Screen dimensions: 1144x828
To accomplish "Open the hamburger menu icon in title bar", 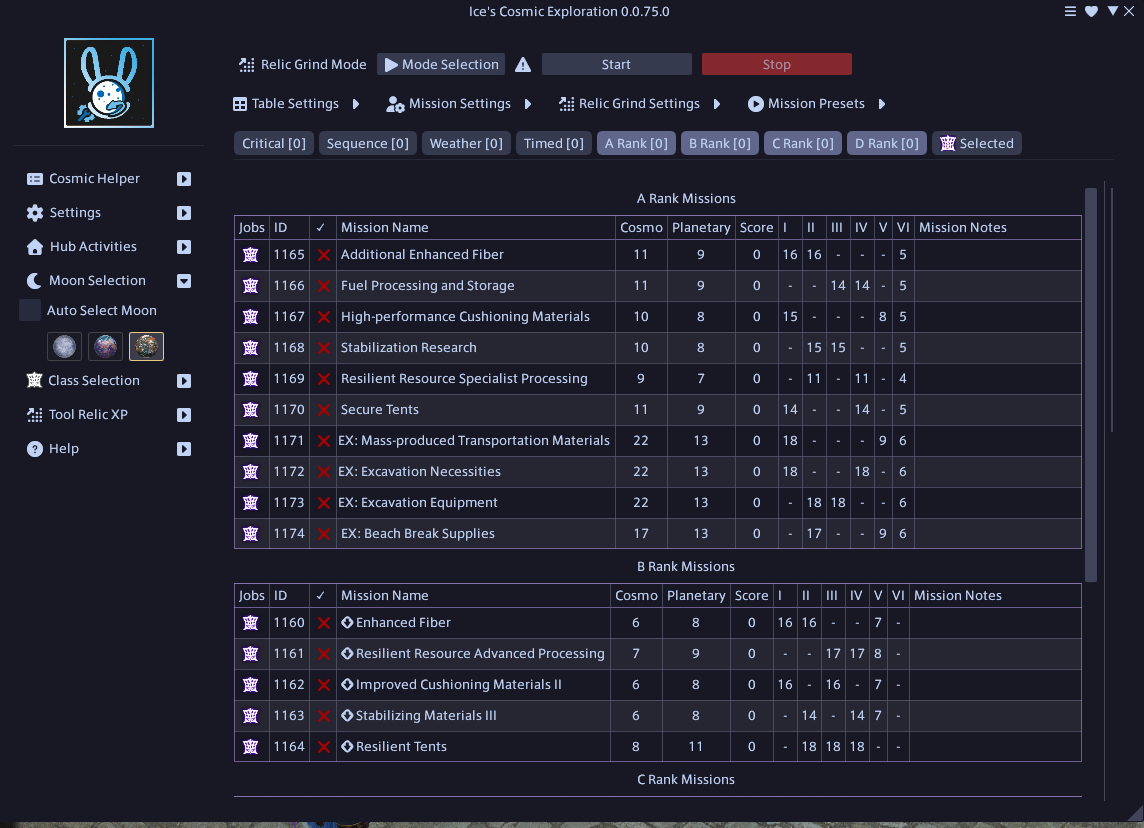I will click(x=1070, y=11).
